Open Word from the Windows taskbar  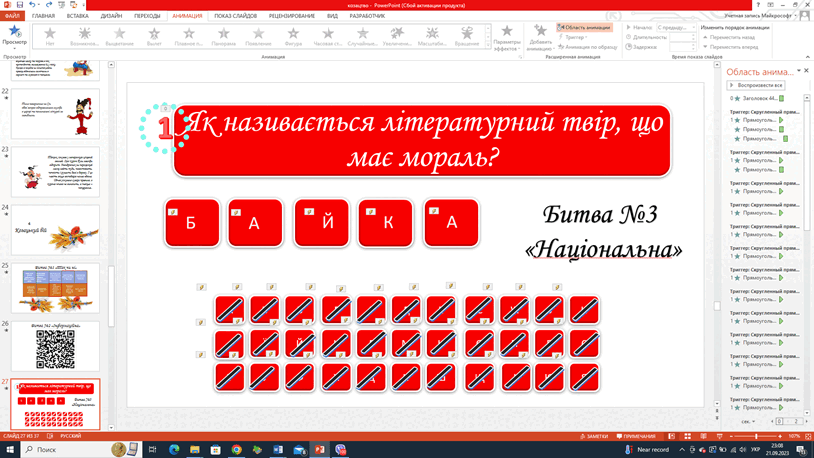tap(278, 450)
